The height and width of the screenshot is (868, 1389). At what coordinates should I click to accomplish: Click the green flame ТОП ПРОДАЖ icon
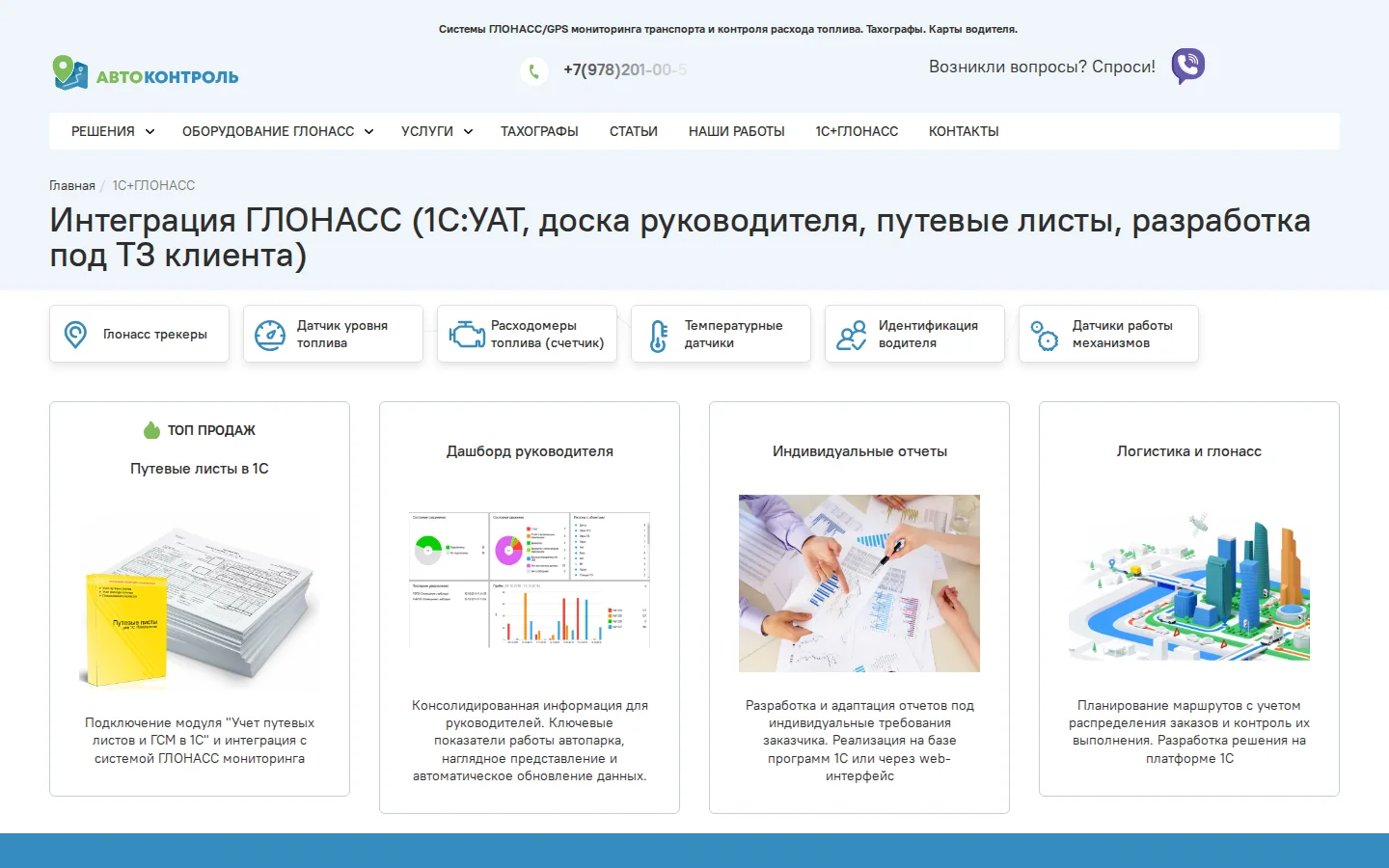click(151, 430)
